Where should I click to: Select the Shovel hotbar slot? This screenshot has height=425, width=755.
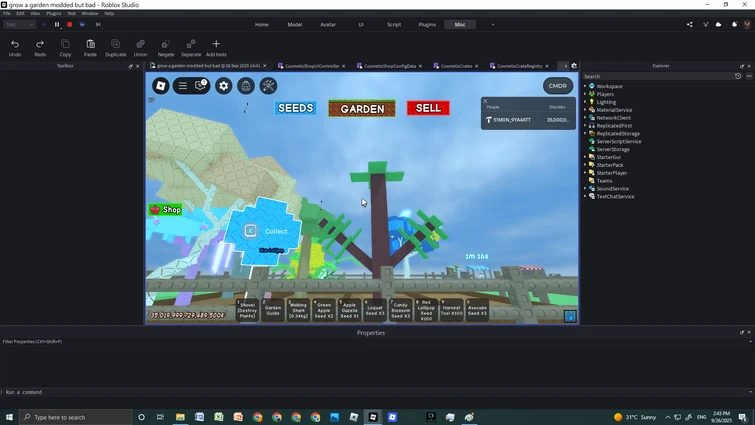247,310
